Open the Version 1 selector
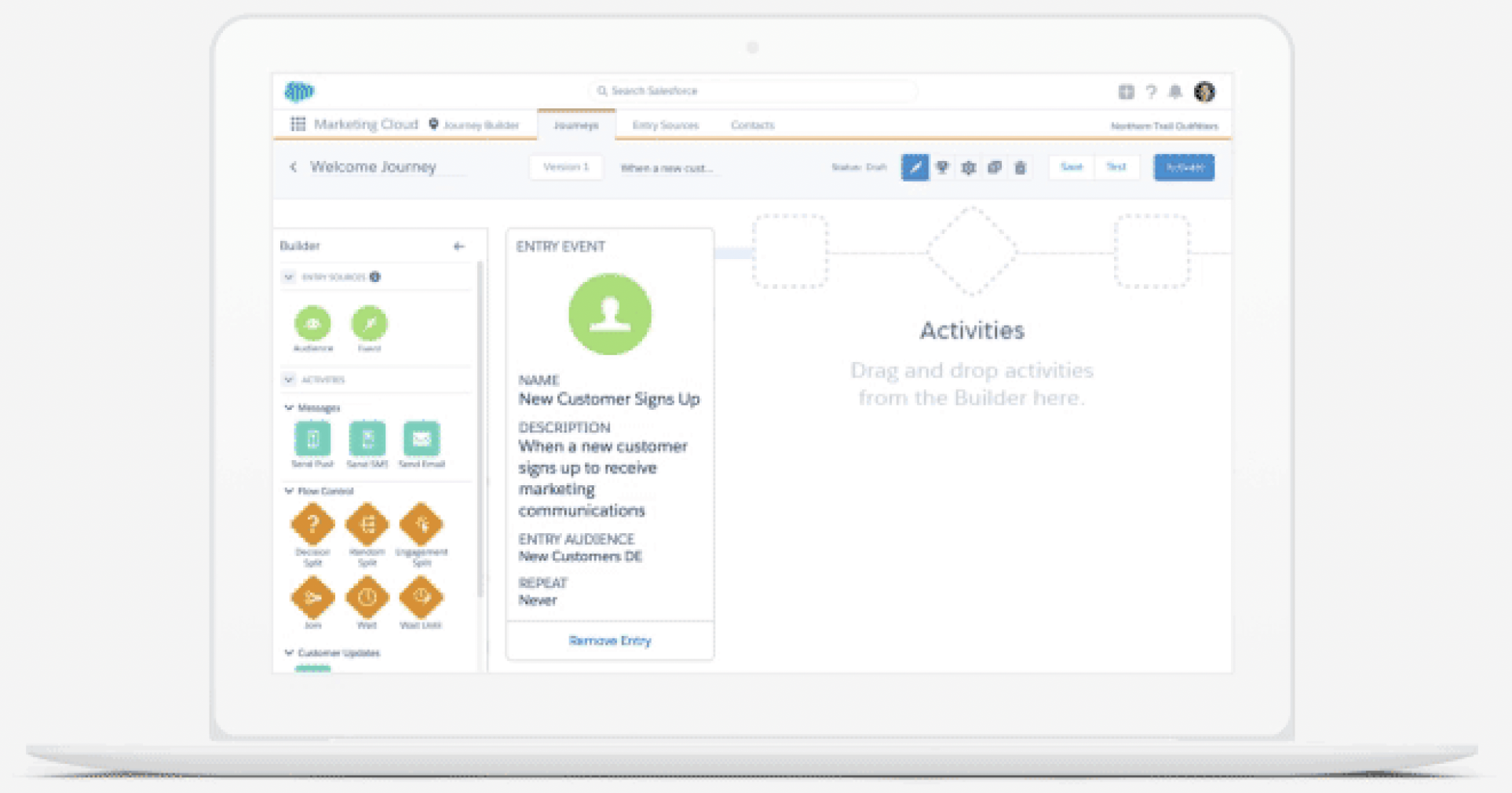Screen dimensions: 1512x793 tap(566, 167)
